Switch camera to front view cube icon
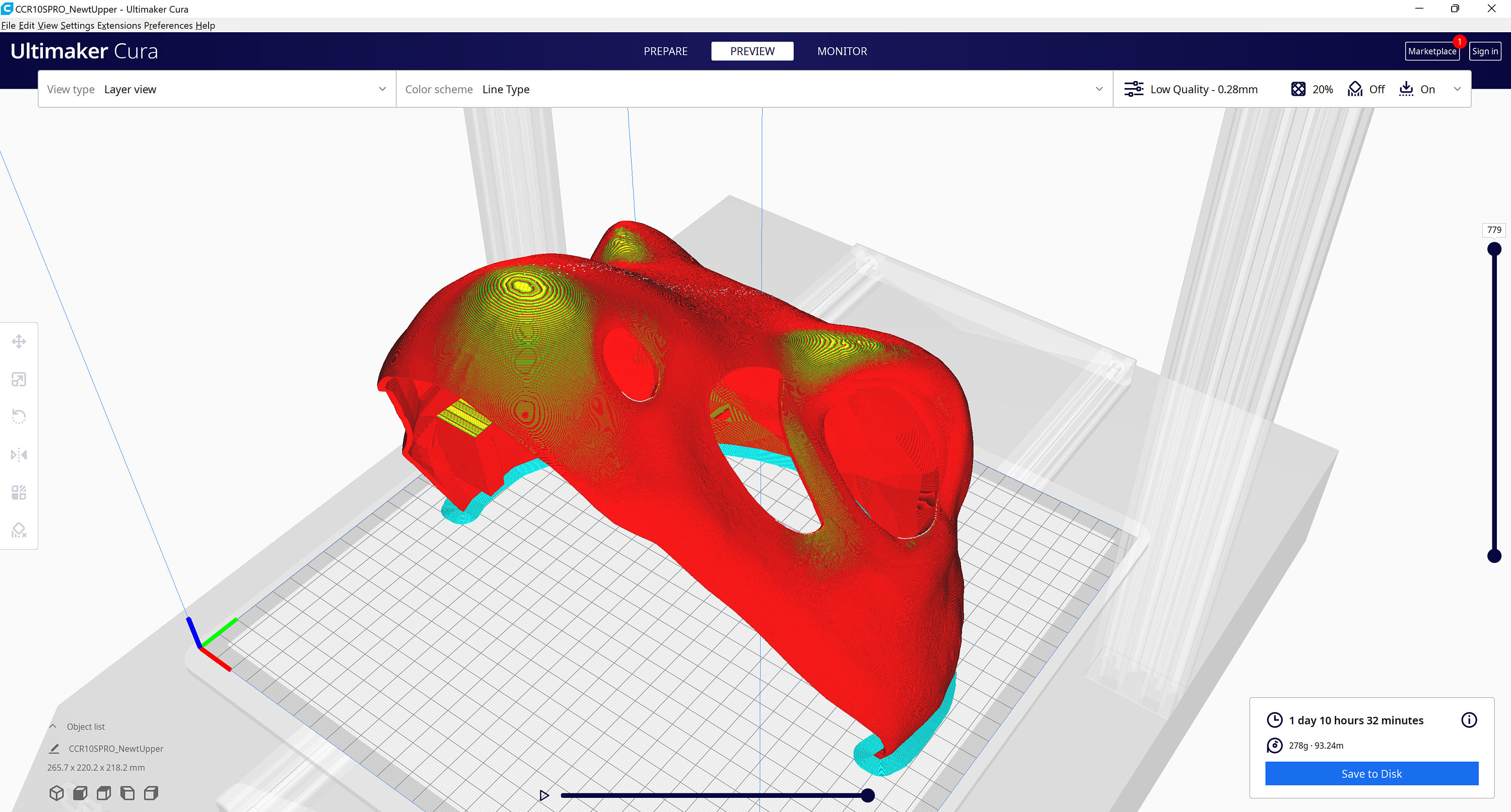Viewport: 1511px width, 812px height. coord(80,793)
